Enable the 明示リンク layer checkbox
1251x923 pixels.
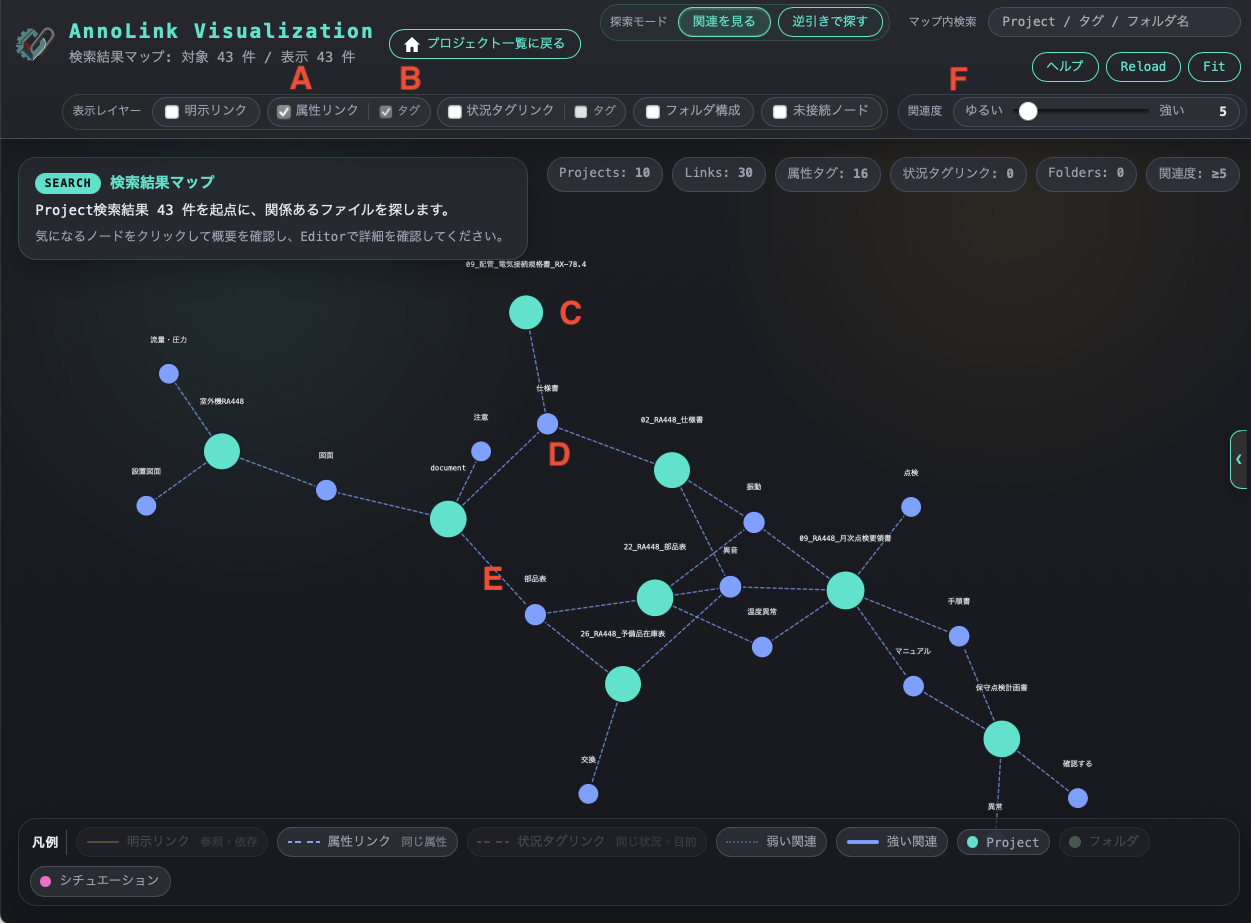pyautogui.click(x=172, y=111)
